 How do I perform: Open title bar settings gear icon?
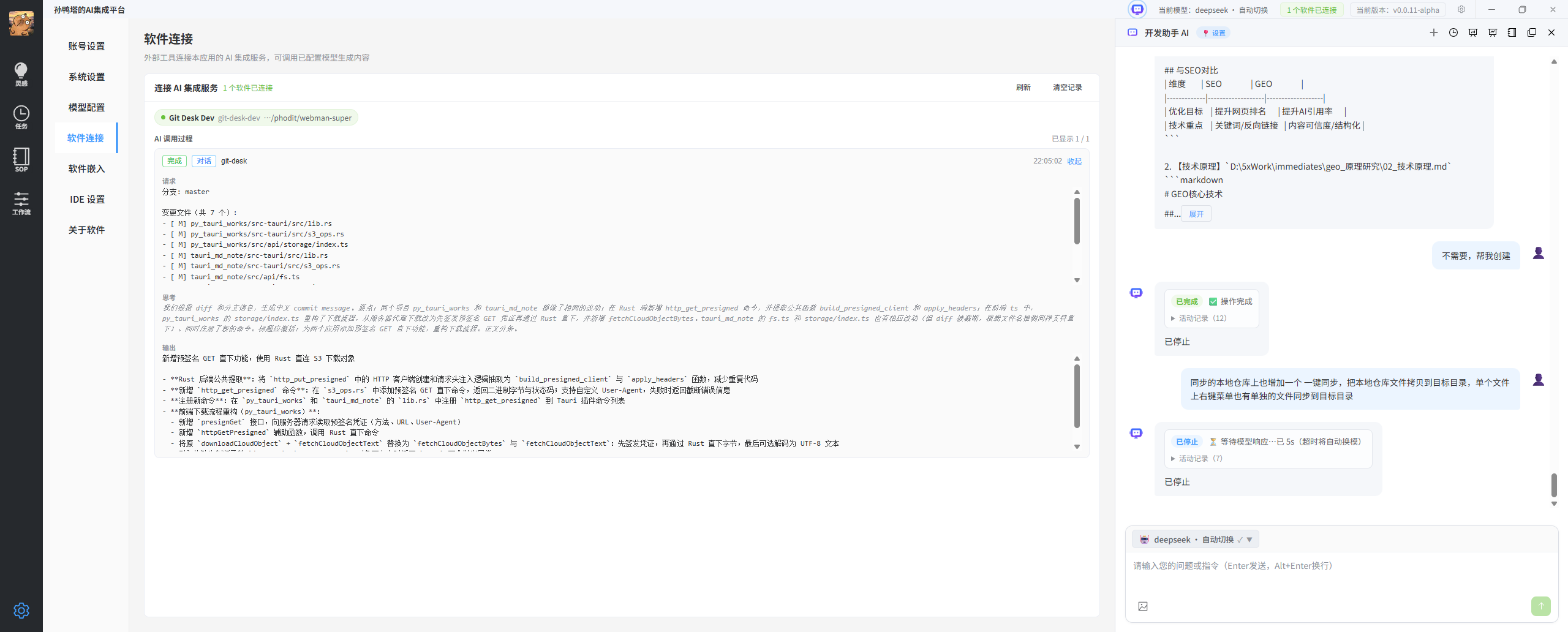point(1461,10)
